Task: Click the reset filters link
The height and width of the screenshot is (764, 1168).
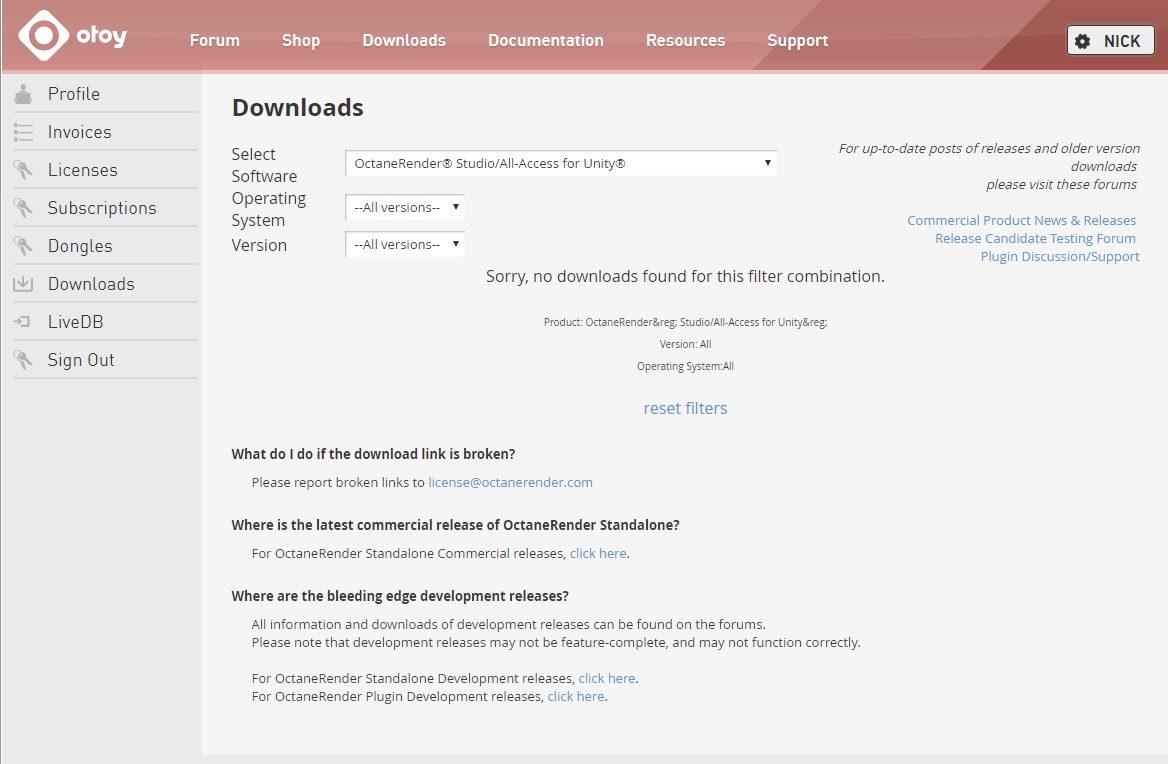Action: (x=685, y=408)
